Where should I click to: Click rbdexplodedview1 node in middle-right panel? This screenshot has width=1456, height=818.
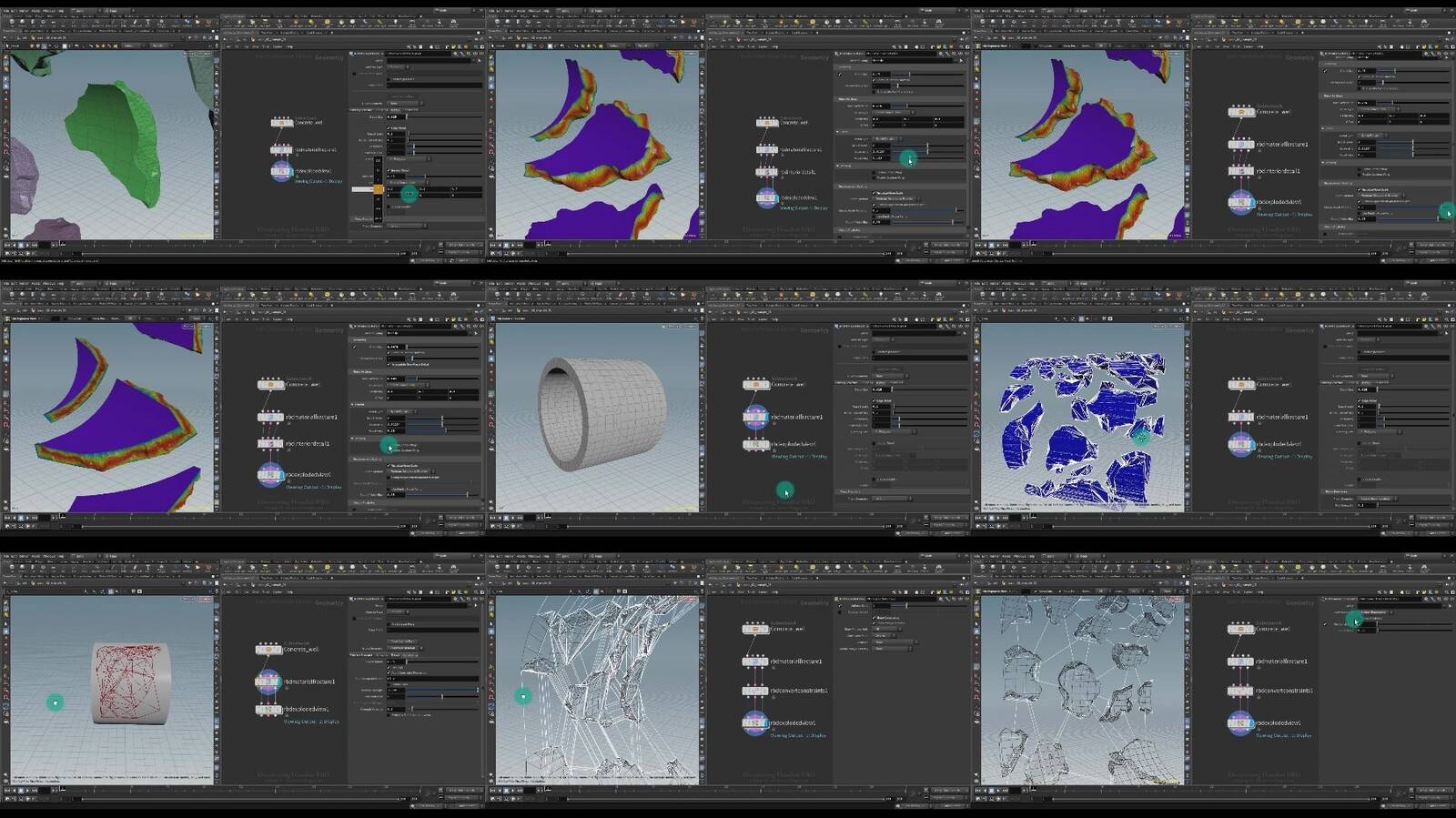pos(1240,444)
